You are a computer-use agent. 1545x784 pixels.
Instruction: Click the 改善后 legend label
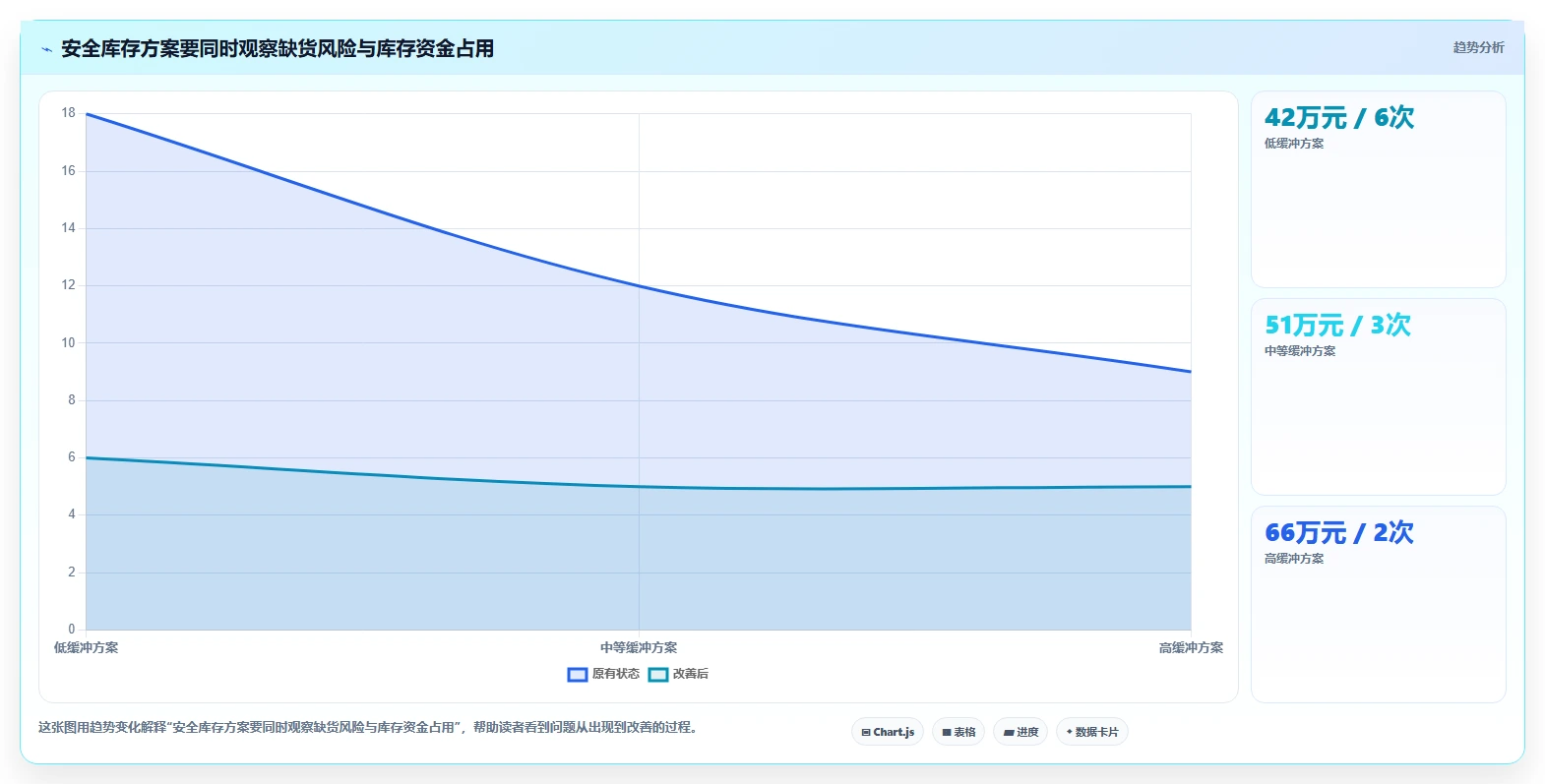(691, 674)
